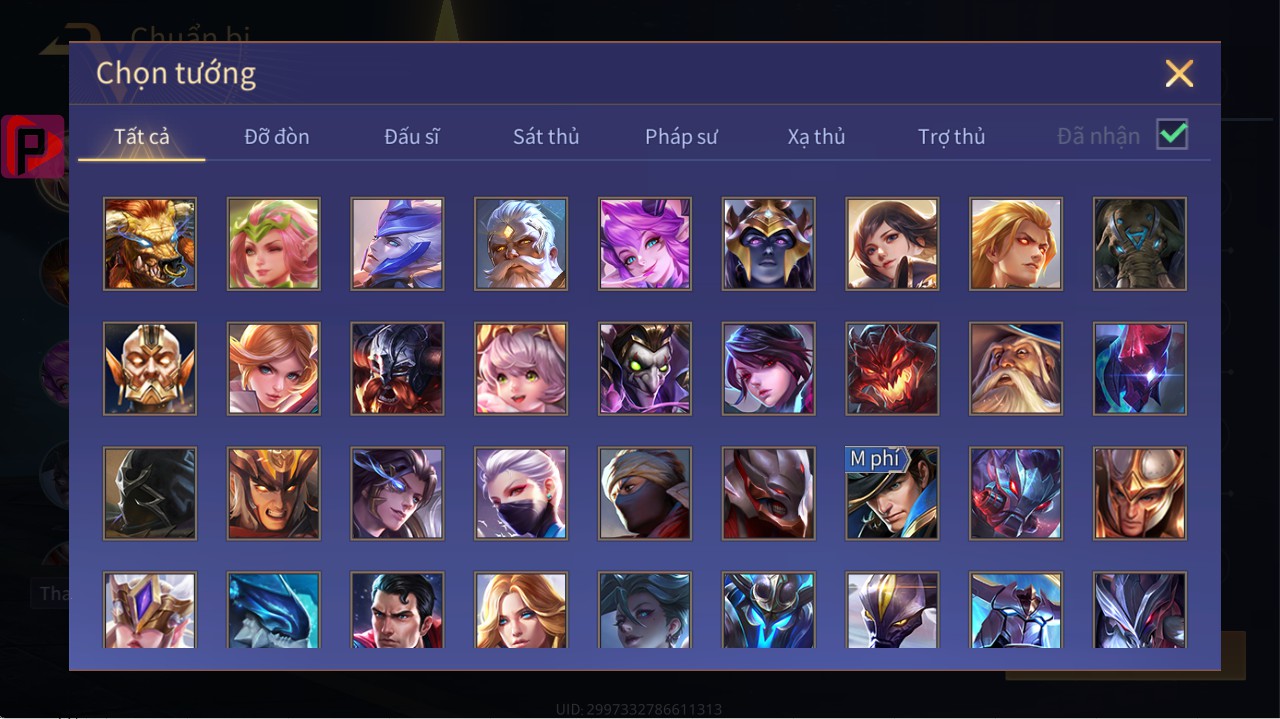Choose the purple-haired girl hero portrait
The image size is (1280, 719).
[645, 244]
